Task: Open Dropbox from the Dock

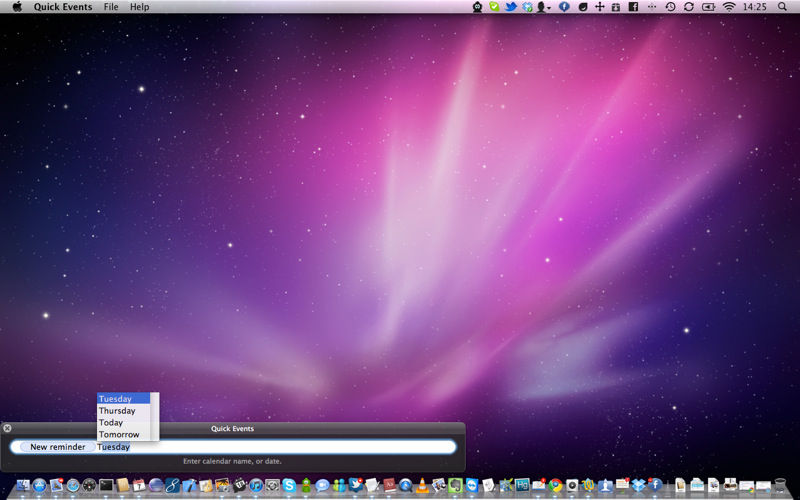Action: click(x=638, y=485)
